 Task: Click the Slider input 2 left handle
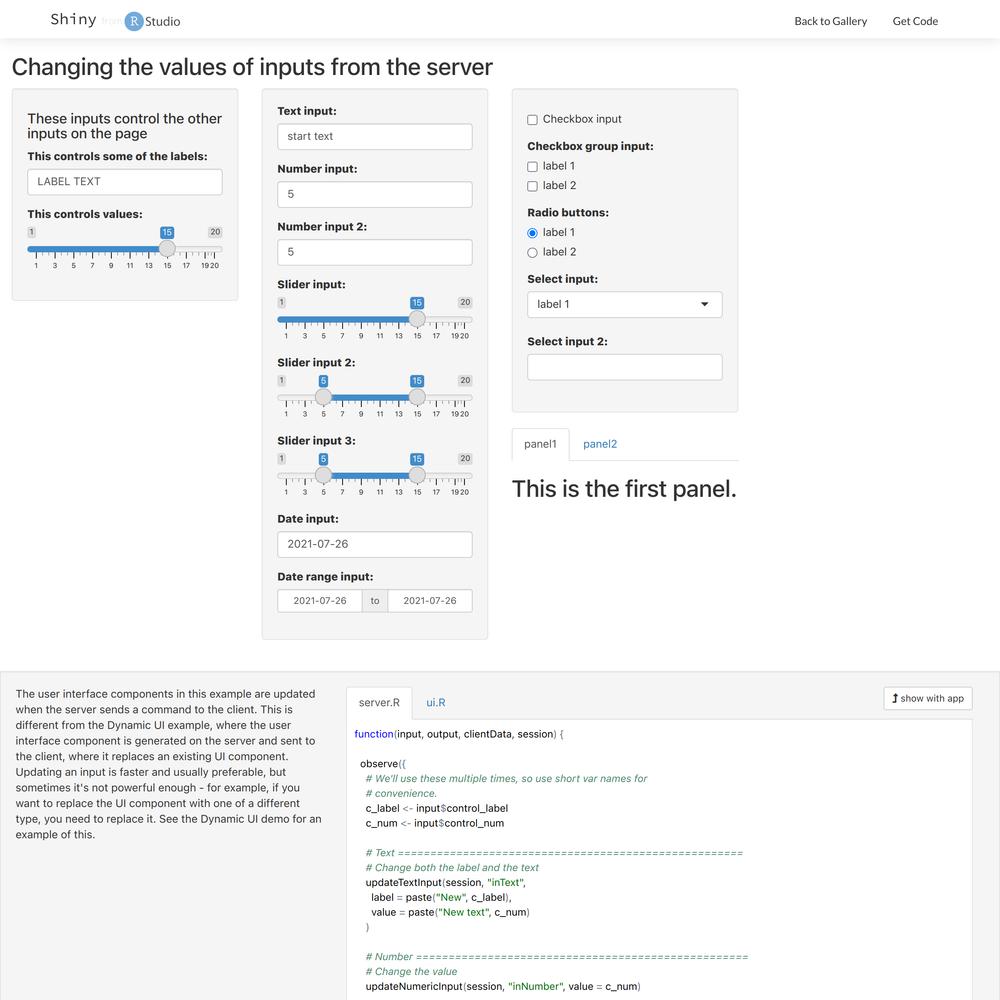[323, 397]
